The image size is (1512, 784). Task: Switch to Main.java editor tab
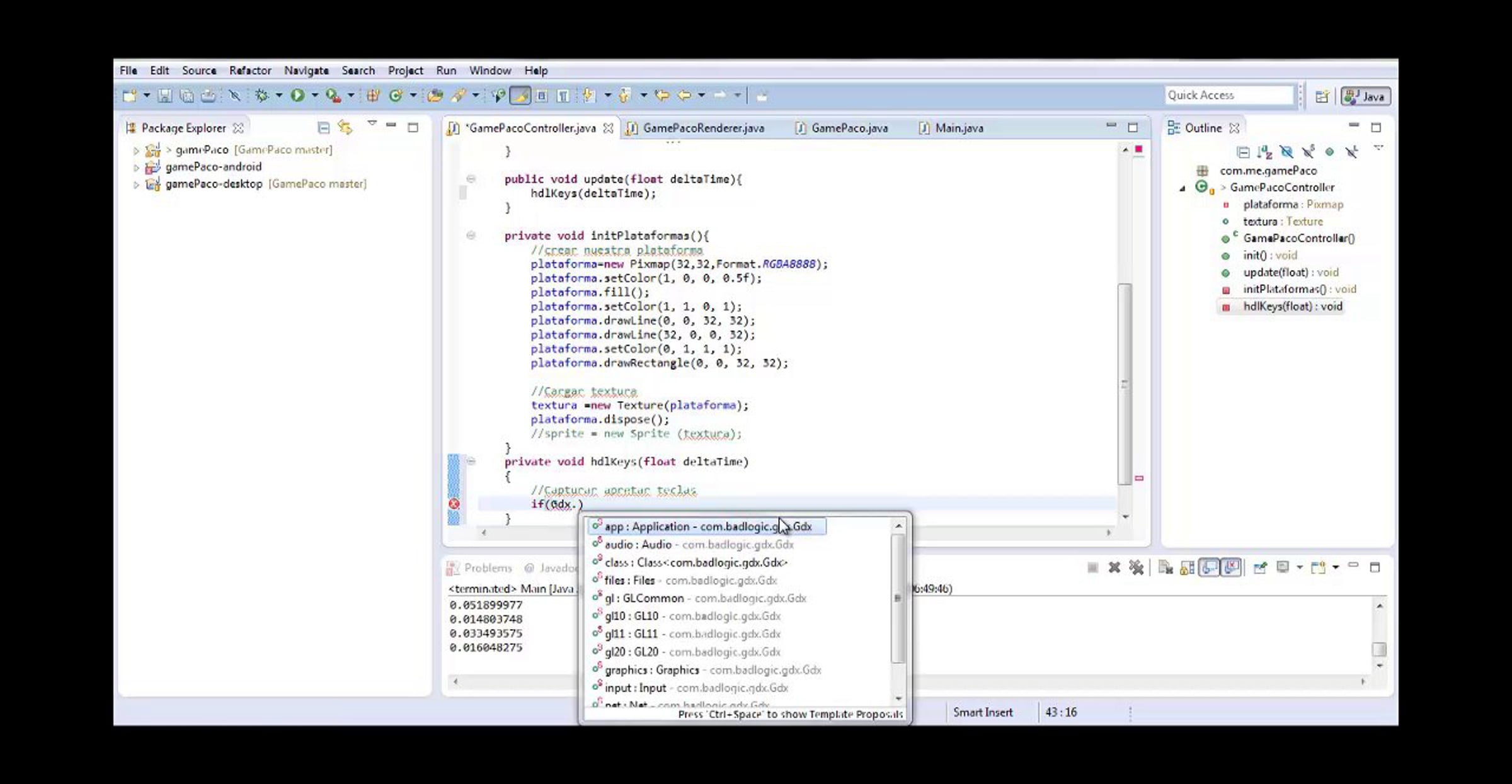pos(951,128)
